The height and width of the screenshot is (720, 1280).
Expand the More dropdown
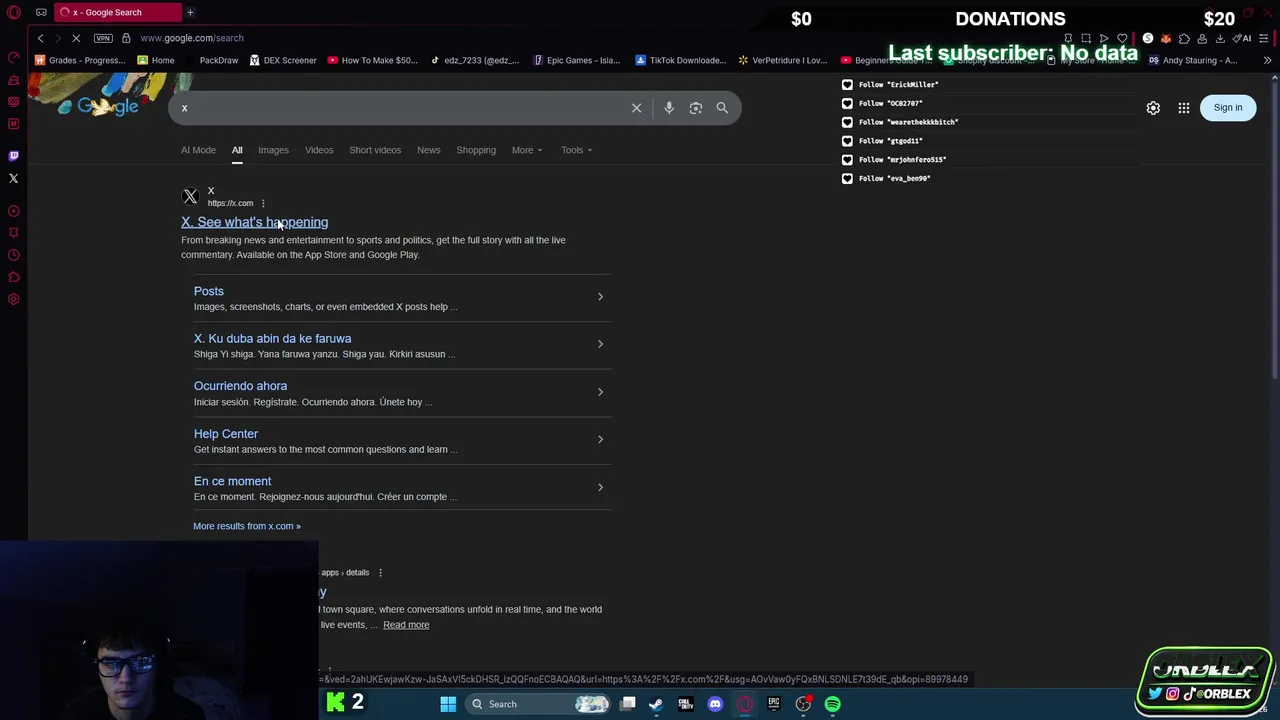pyautogui.click(x=527, y=150)
